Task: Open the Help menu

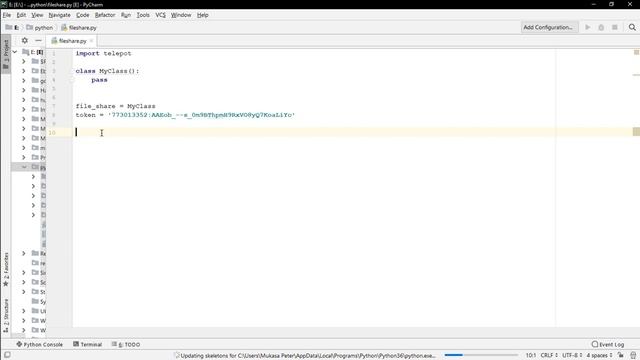Action: pos(202,15)
